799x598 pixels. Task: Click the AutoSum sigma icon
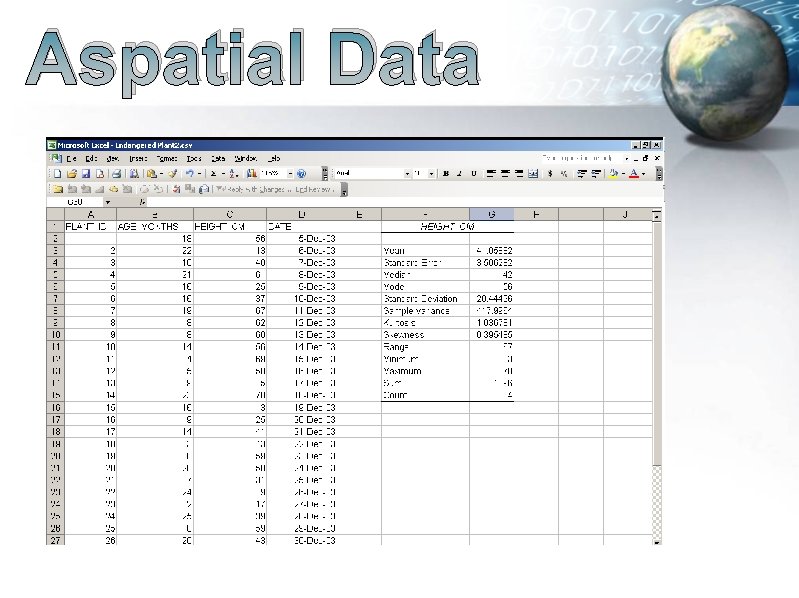tap(214, 174)
